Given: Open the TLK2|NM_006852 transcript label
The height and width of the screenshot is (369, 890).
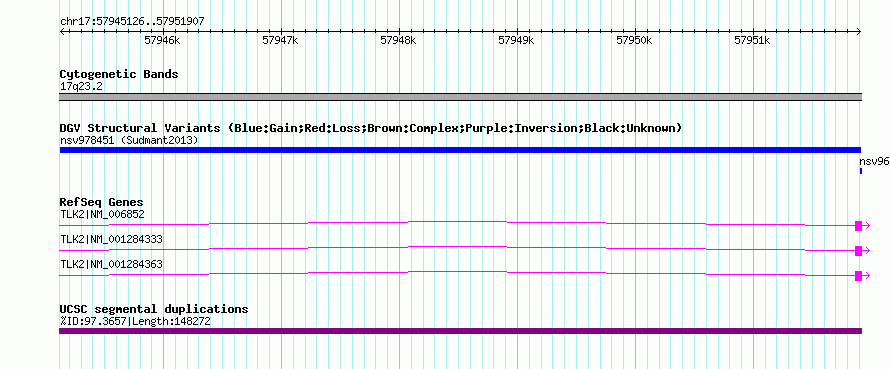Looking at the screenshot, I should coord(103,215).
